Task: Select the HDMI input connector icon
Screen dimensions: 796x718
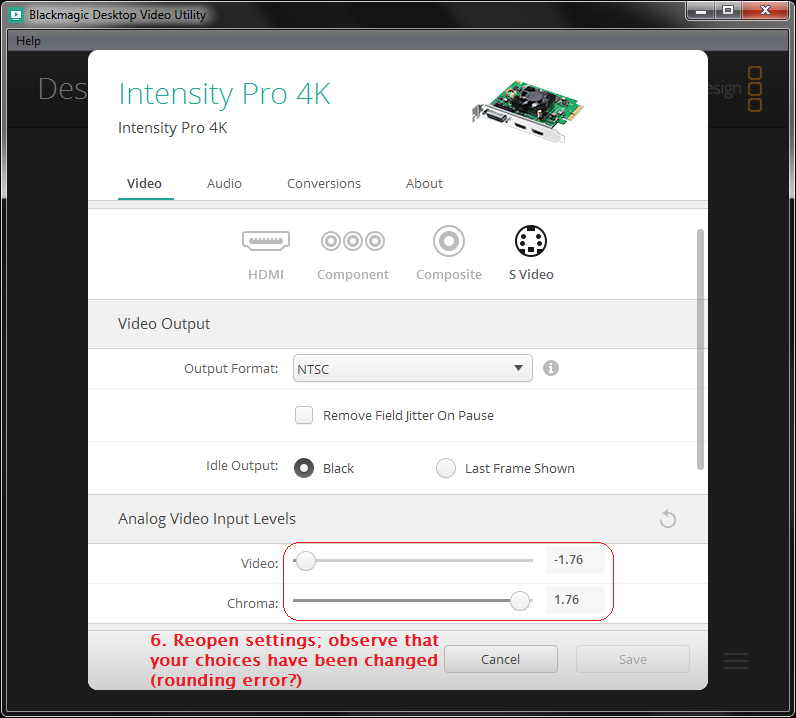Action: point(266,241)
